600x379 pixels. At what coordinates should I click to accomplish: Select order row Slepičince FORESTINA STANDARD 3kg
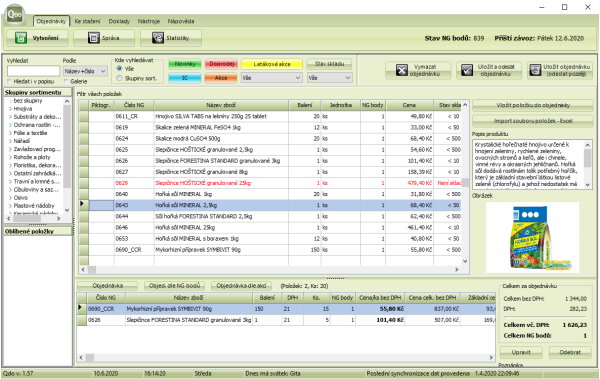[x=286, y=320]
